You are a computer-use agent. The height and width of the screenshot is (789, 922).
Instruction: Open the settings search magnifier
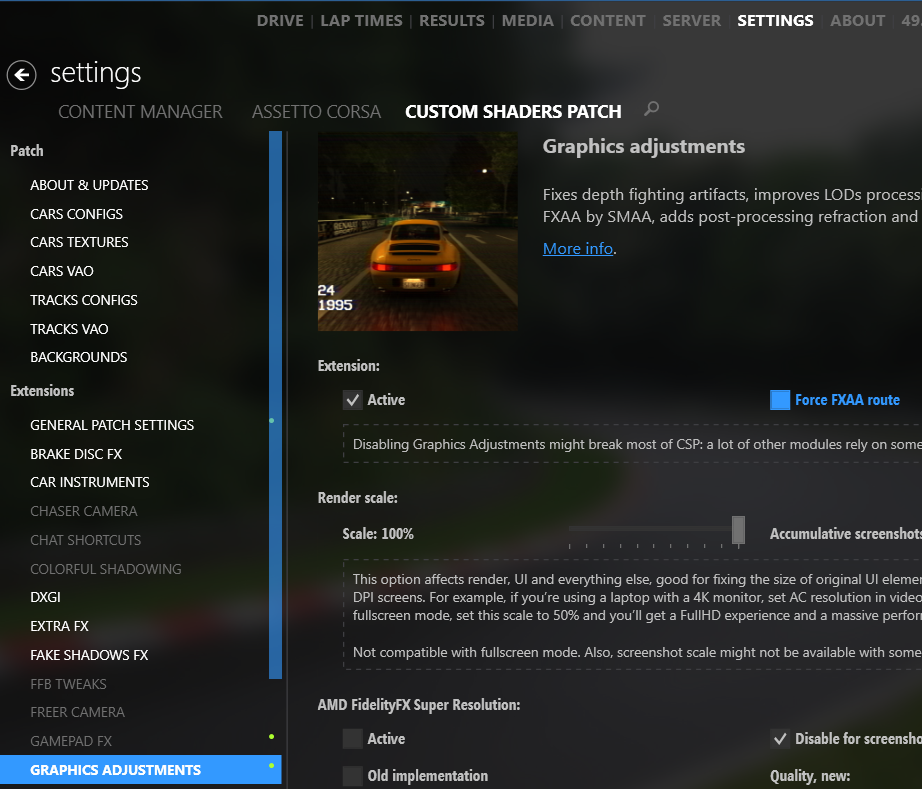click(x=652, y=109)
